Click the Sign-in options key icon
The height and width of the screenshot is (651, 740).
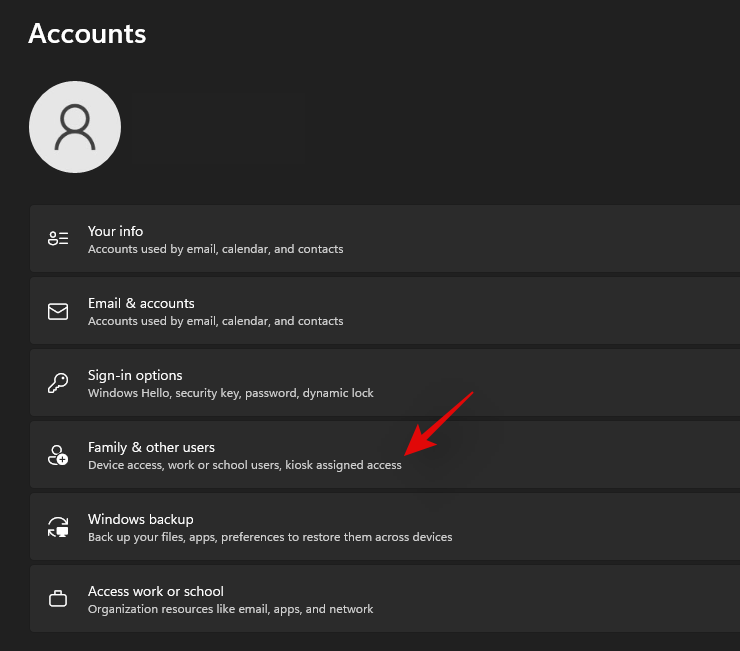58,383
